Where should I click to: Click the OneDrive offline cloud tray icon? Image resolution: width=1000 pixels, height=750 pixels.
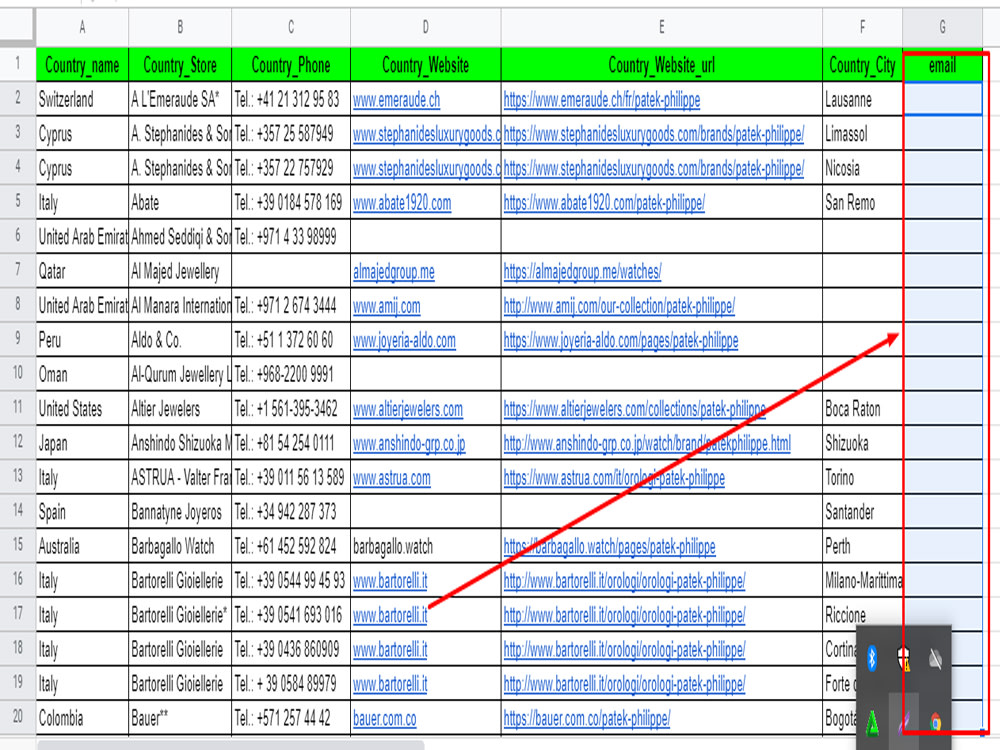click(936, 659)
